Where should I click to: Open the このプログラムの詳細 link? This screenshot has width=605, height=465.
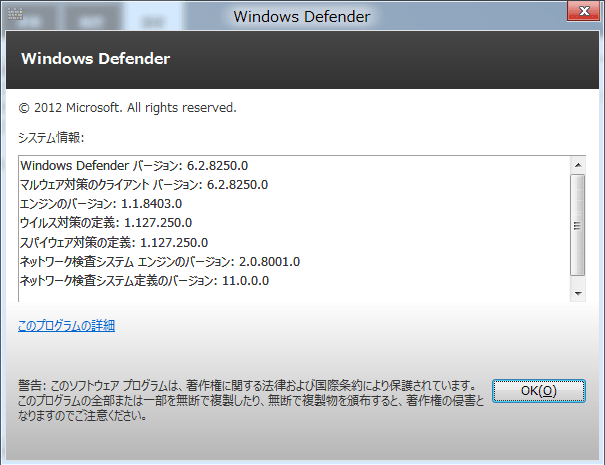point(66,326)
